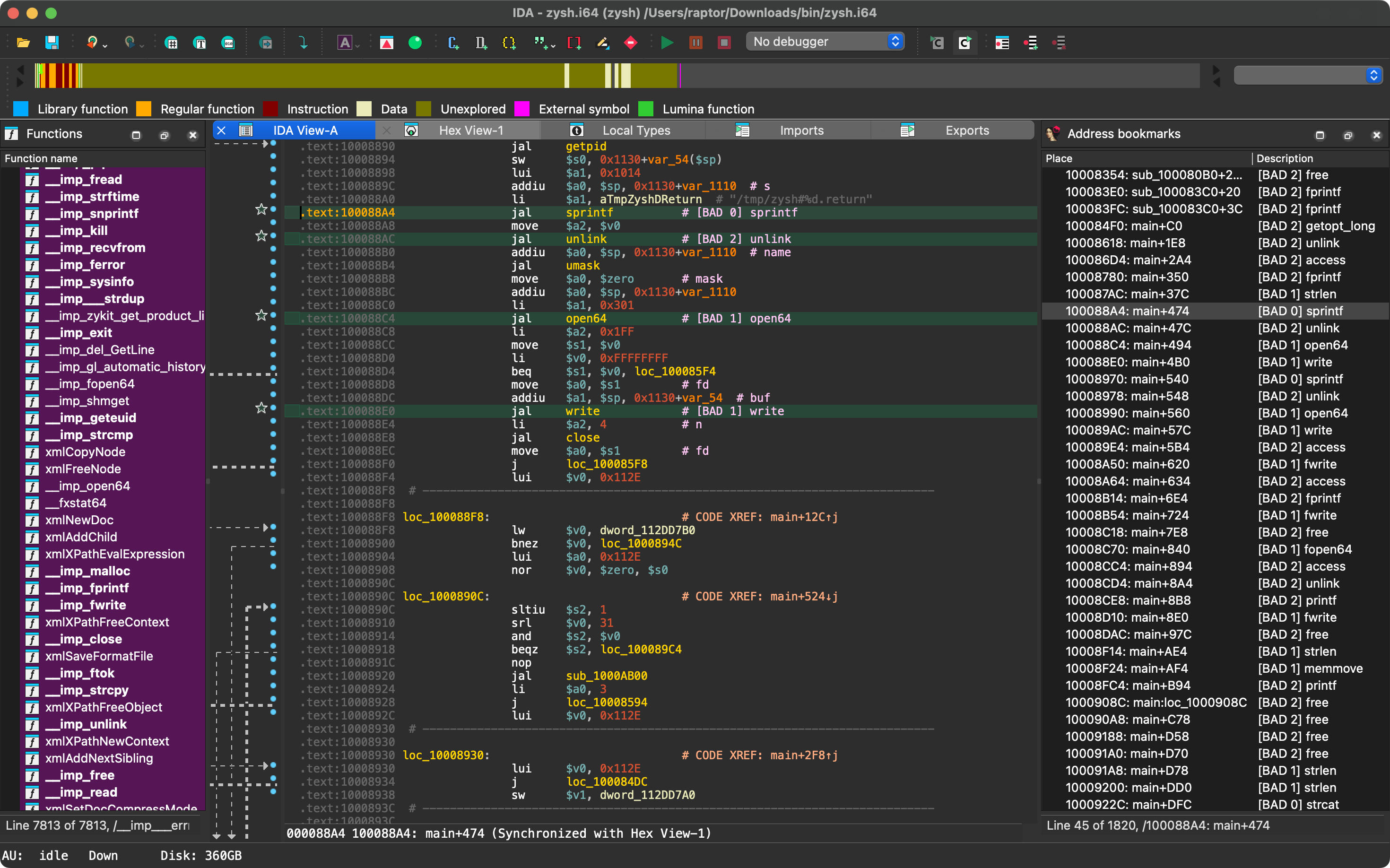Image resolution: width=1390 pixels, height=868 pixels.
Task: Switch to the Imports tab
Action: tap(801, 130)
